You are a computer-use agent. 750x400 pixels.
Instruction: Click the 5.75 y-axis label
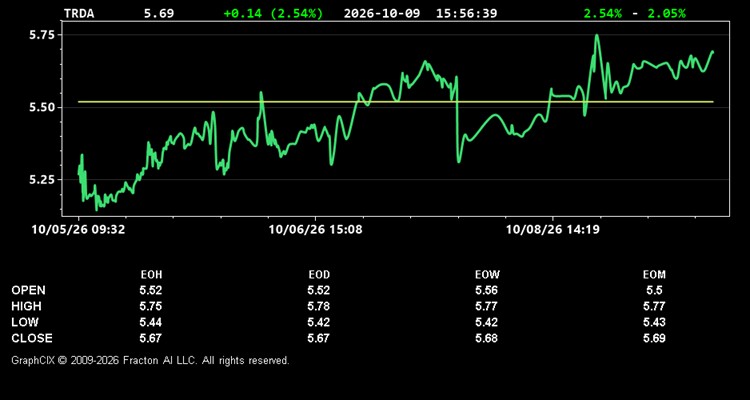(42, 35)
